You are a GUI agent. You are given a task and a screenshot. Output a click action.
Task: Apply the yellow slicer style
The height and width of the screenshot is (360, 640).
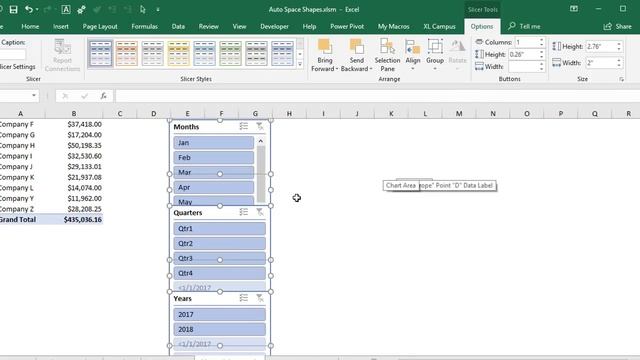point(178,53)
